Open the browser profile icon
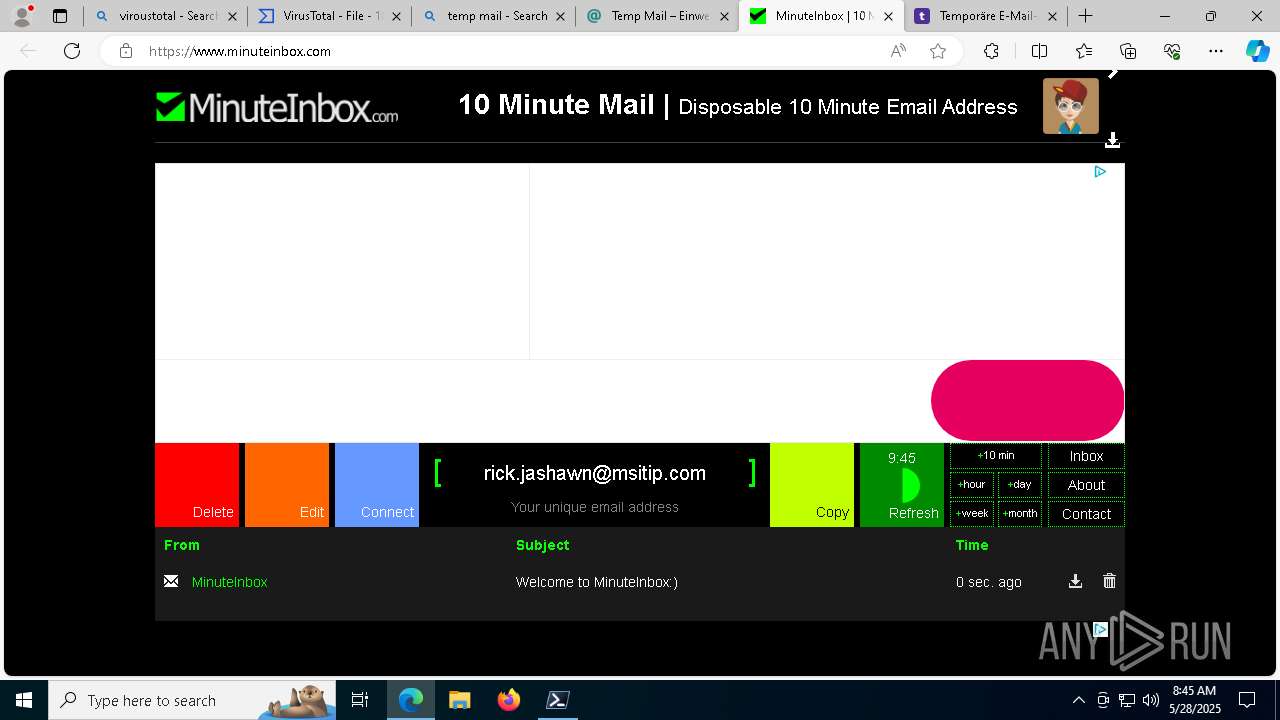 (x=21, y=16)
